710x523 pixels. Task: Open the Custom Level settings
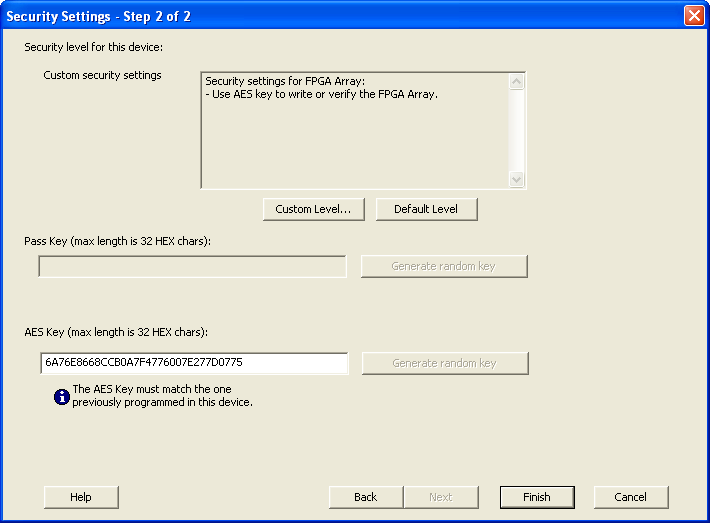(313, 209)
